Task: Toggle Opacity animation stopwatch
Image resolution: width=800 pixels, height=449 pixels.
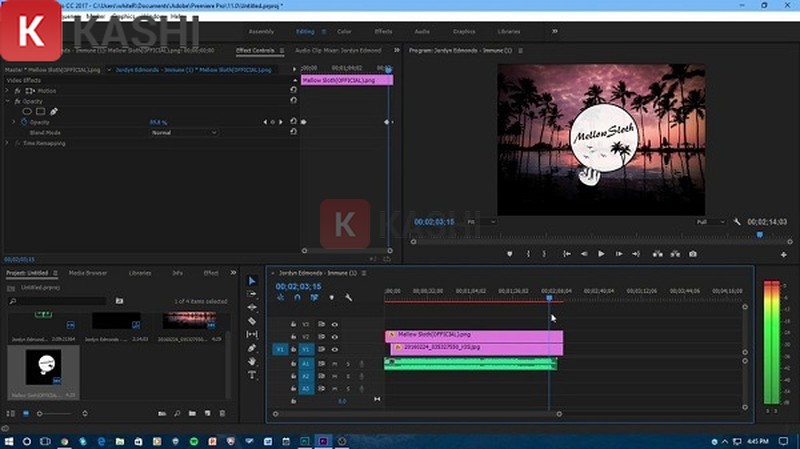Action: [x=24, y=122]
